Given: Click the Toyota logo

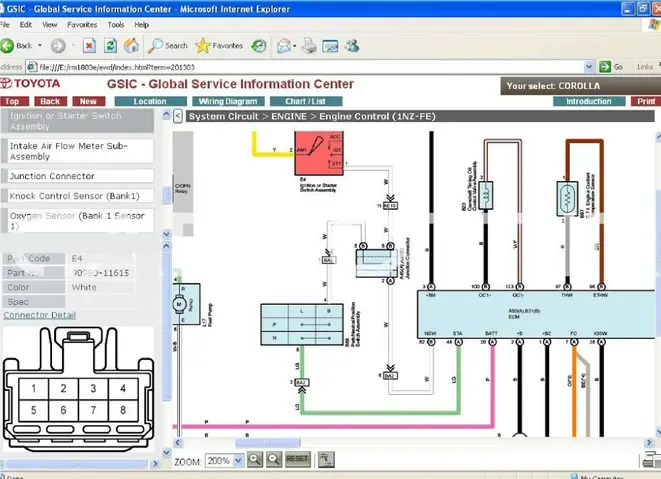Looking at the screenshot, I should click(x=30, y=83).
